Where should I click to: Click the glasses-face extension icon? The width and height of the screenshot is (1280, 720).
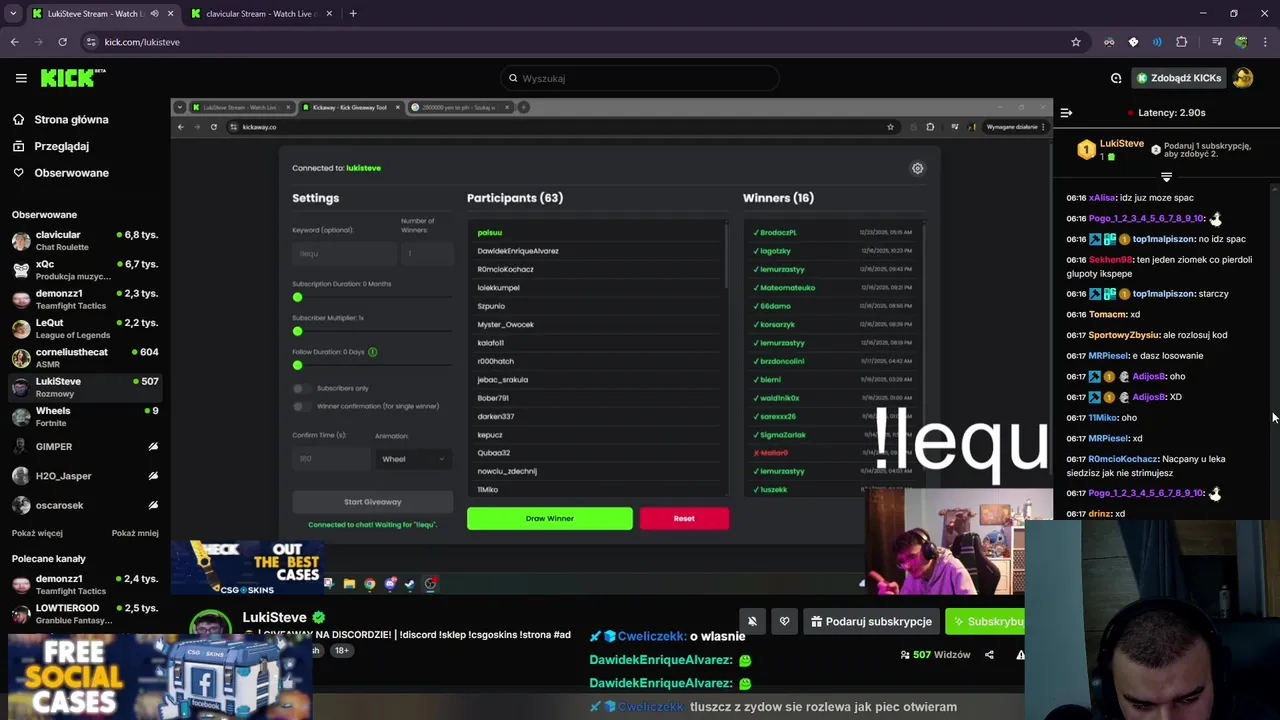point(1109,42)
